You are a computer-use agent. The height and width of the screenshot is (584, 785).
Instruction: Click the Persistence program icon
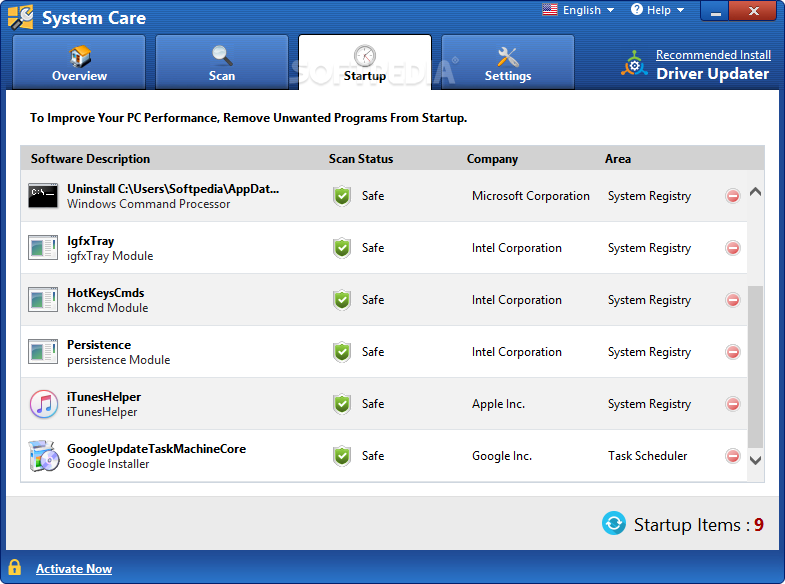click(x=43, y=351)
